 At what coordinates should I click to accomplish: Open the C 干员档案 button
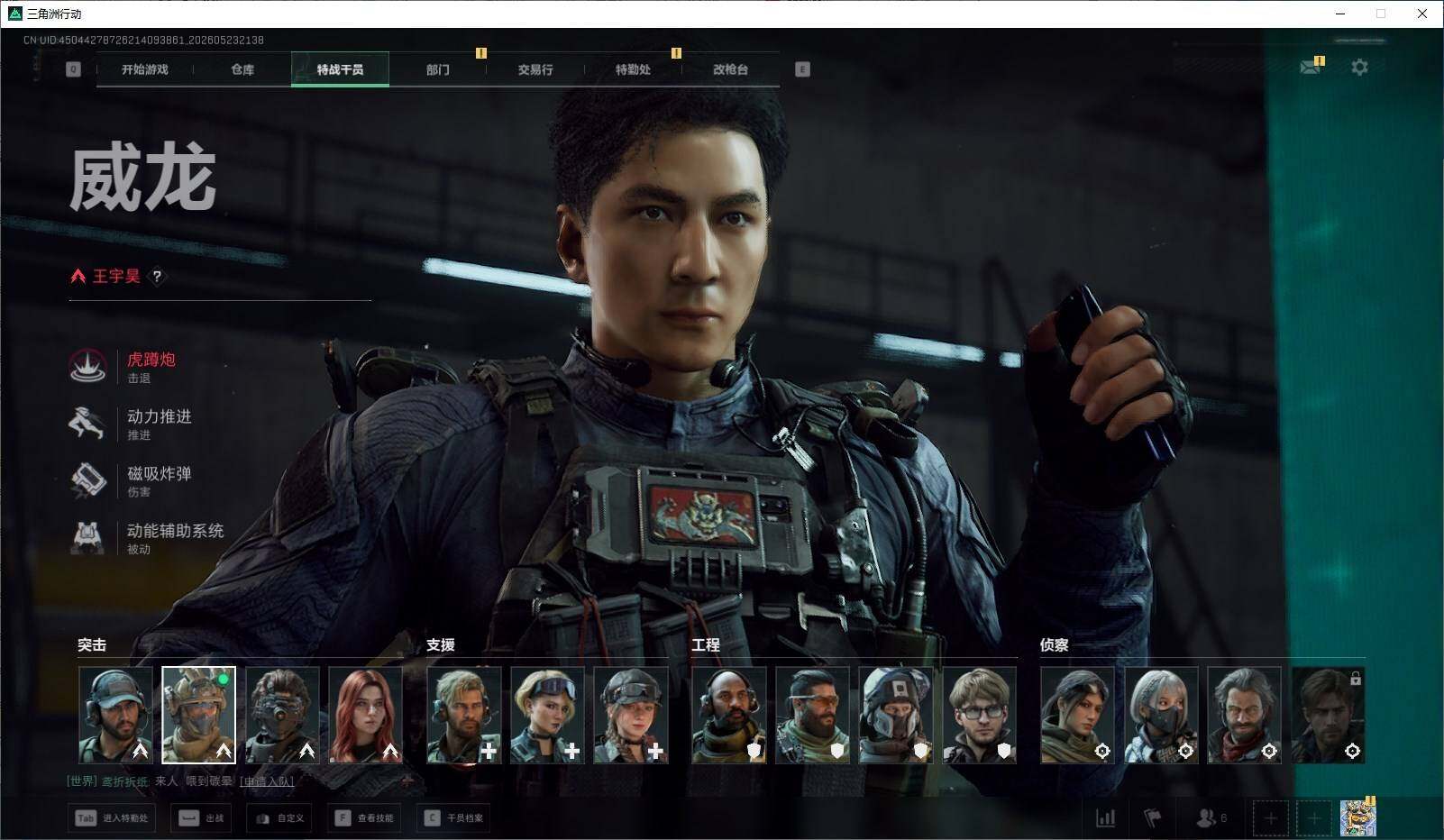(x=453, y=818)
